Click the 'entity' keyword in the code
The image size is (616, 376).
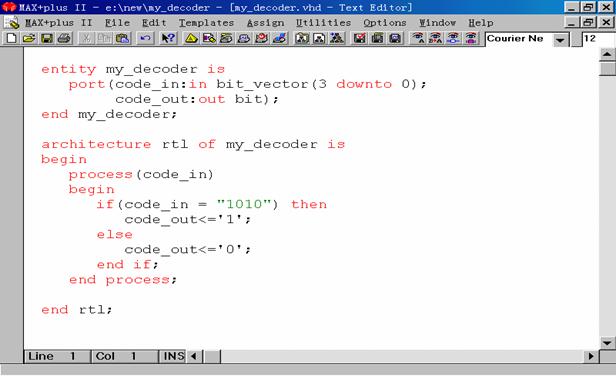tap(69, 69)
